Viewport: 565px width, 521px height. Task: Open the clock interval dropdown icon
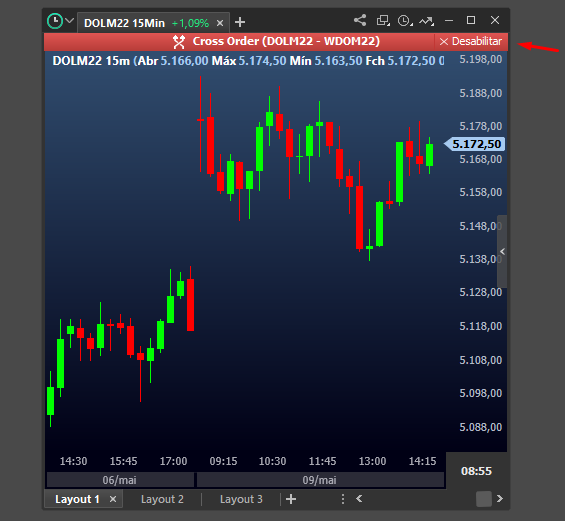coord(405,21)
